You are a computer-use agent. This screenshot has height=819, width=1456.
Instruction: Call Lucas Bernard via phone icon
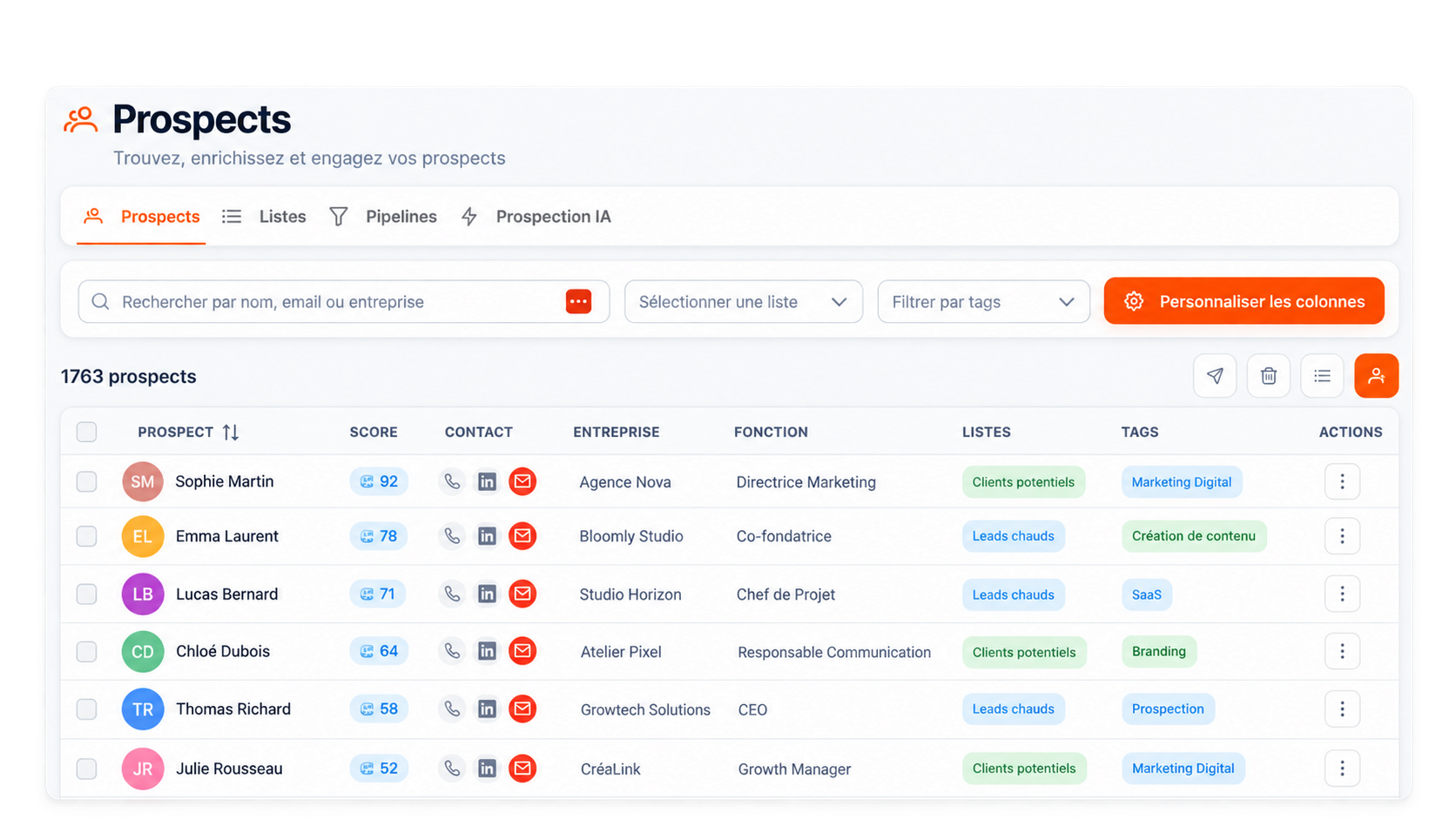point(452,594)
